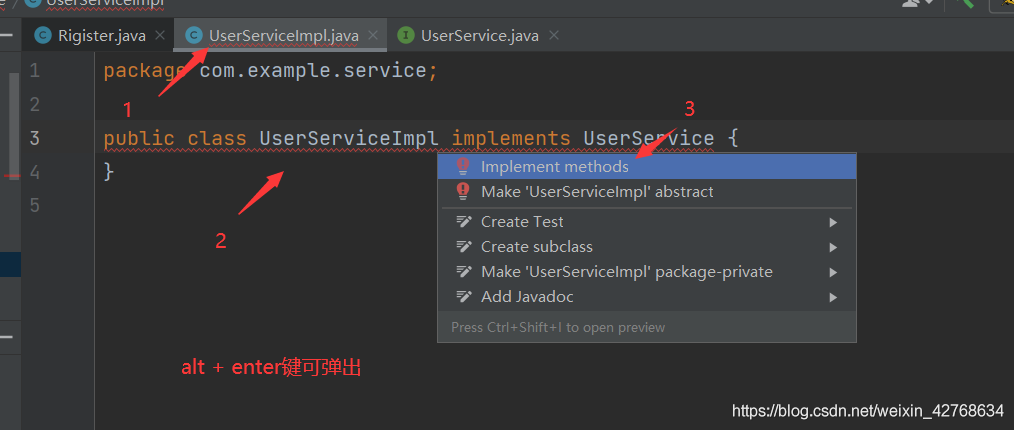Click the pencil icon next to Add Javadoc

pyautogui.click(x=463, y=297)
